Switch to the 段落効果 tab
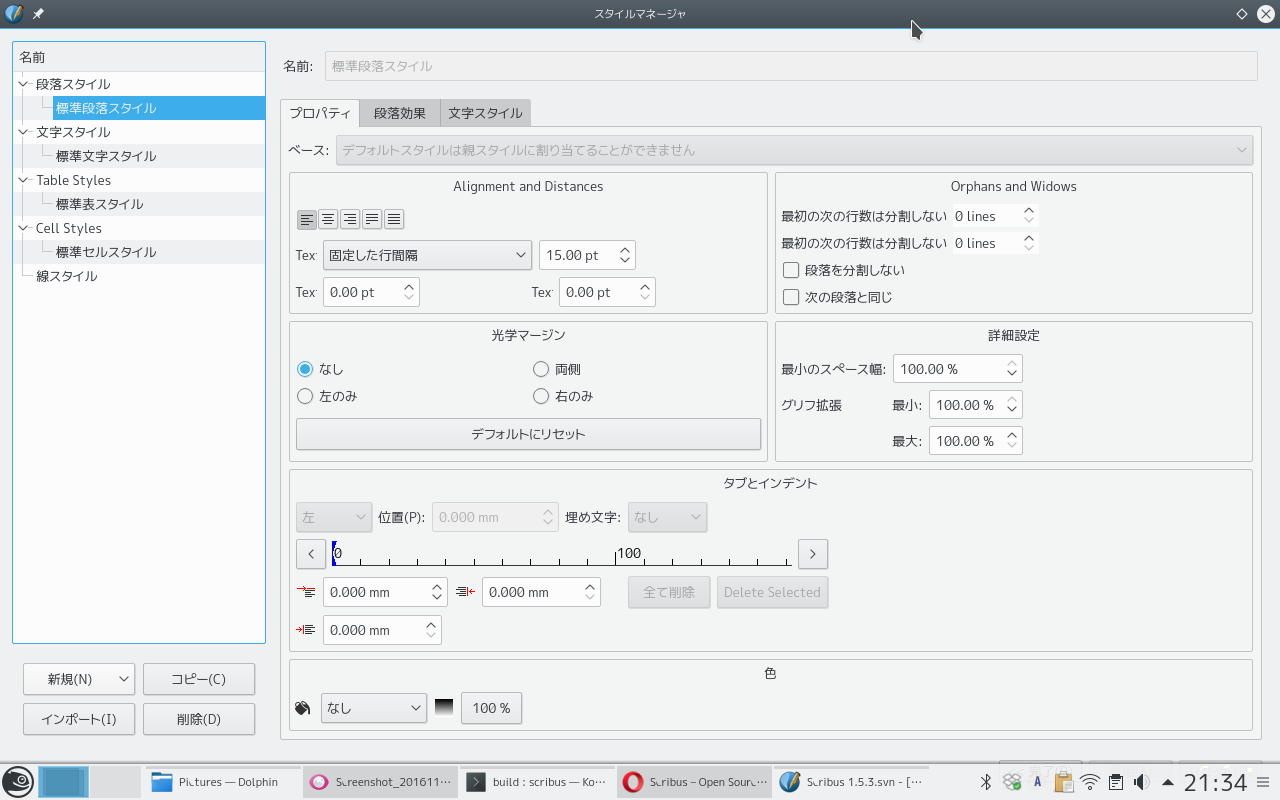 [x=400, y=113]
